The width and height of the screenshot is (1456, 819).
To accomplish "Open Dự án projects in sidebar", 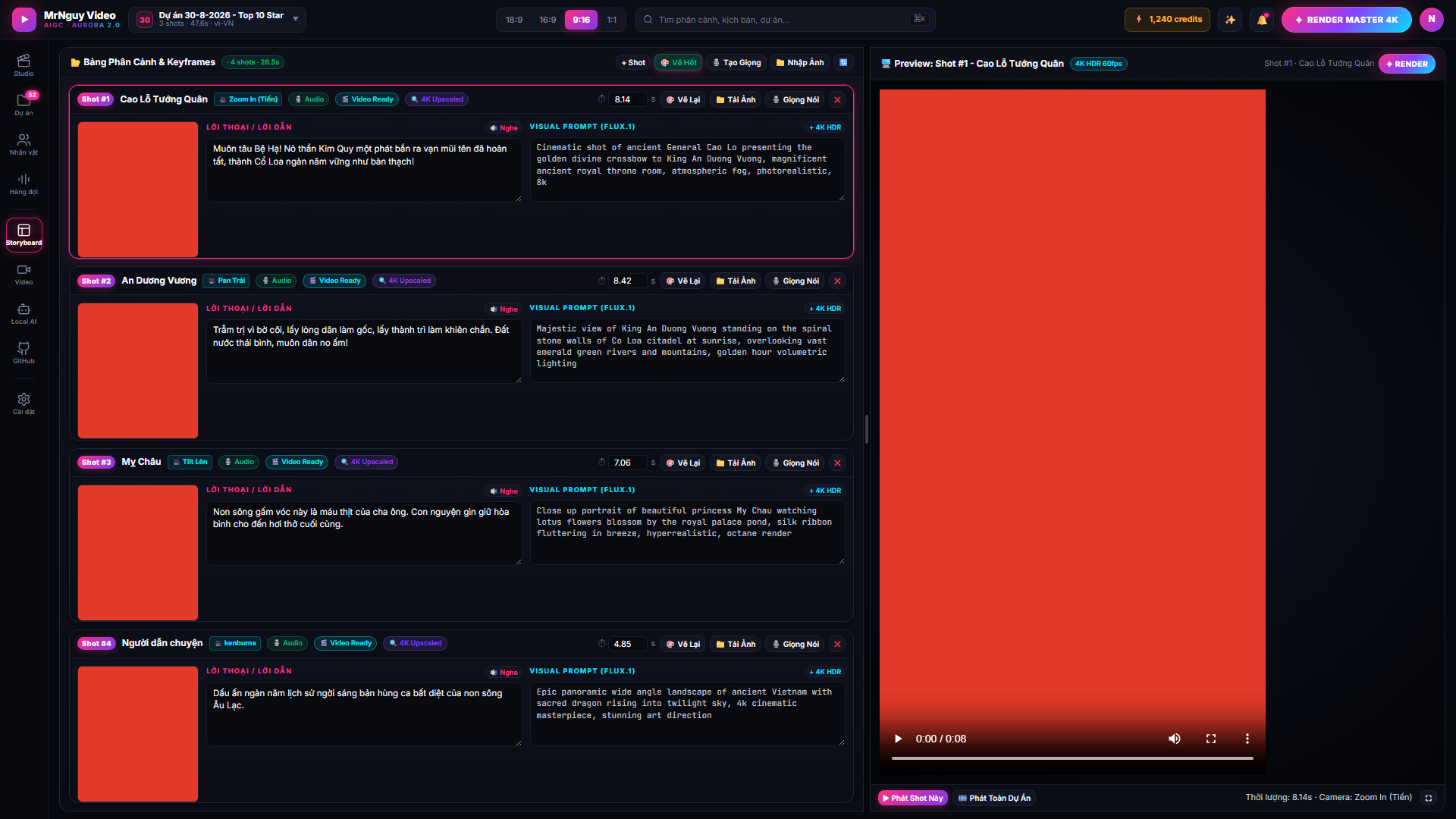I will (24, 105).
